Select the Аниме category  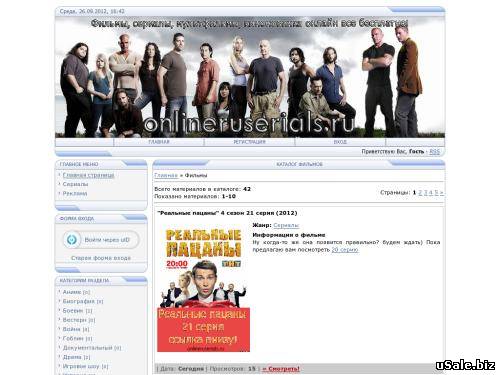point(72,292)
